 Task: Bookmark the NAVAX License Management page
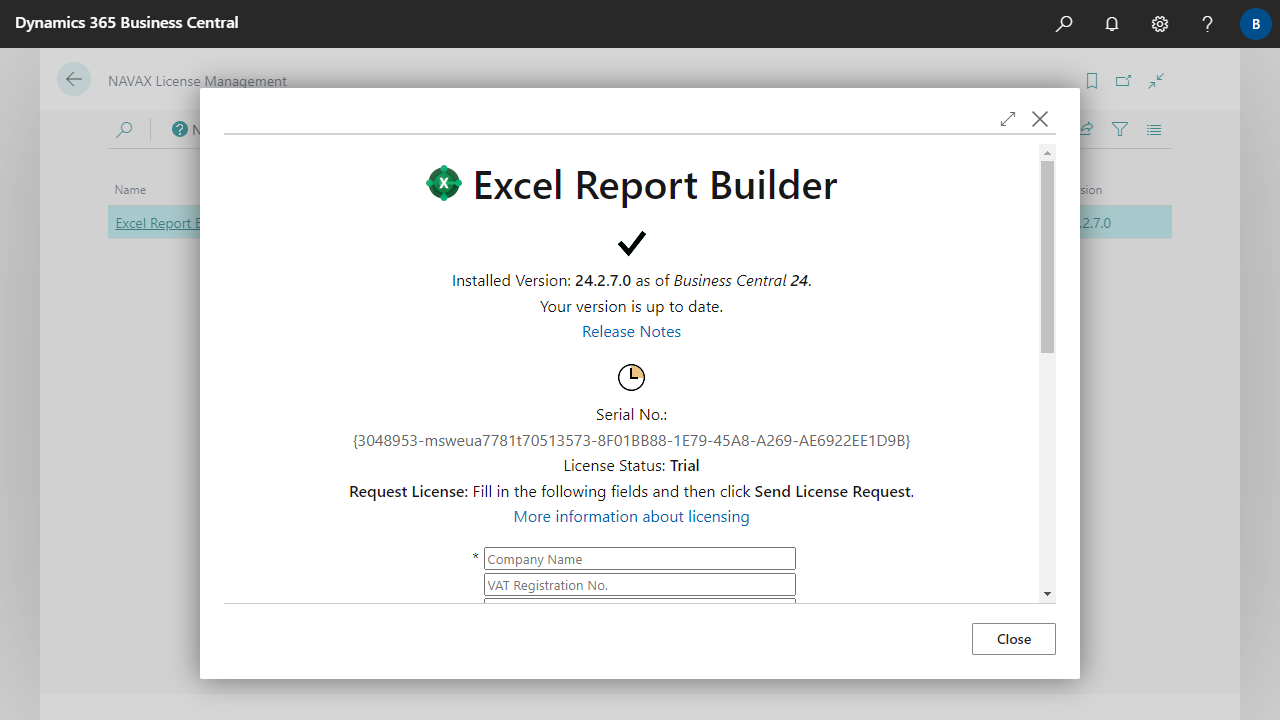coord(1092,81)
